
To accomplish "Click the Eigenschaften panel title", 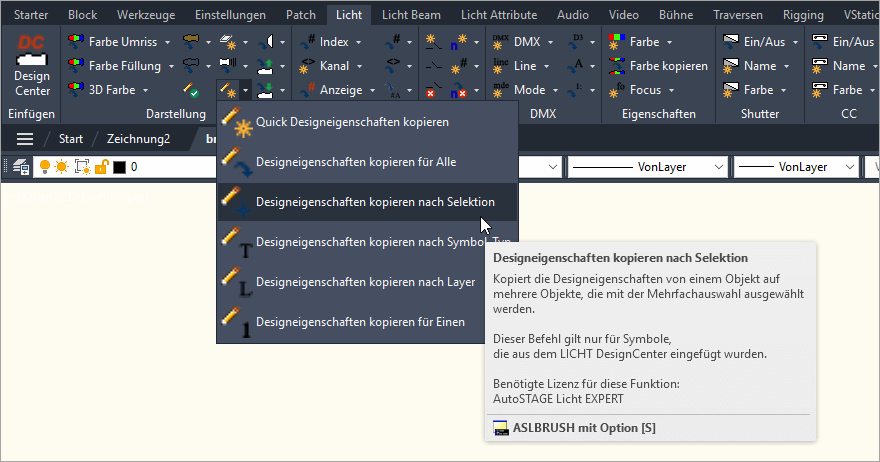I will click(x=658, y=114).
